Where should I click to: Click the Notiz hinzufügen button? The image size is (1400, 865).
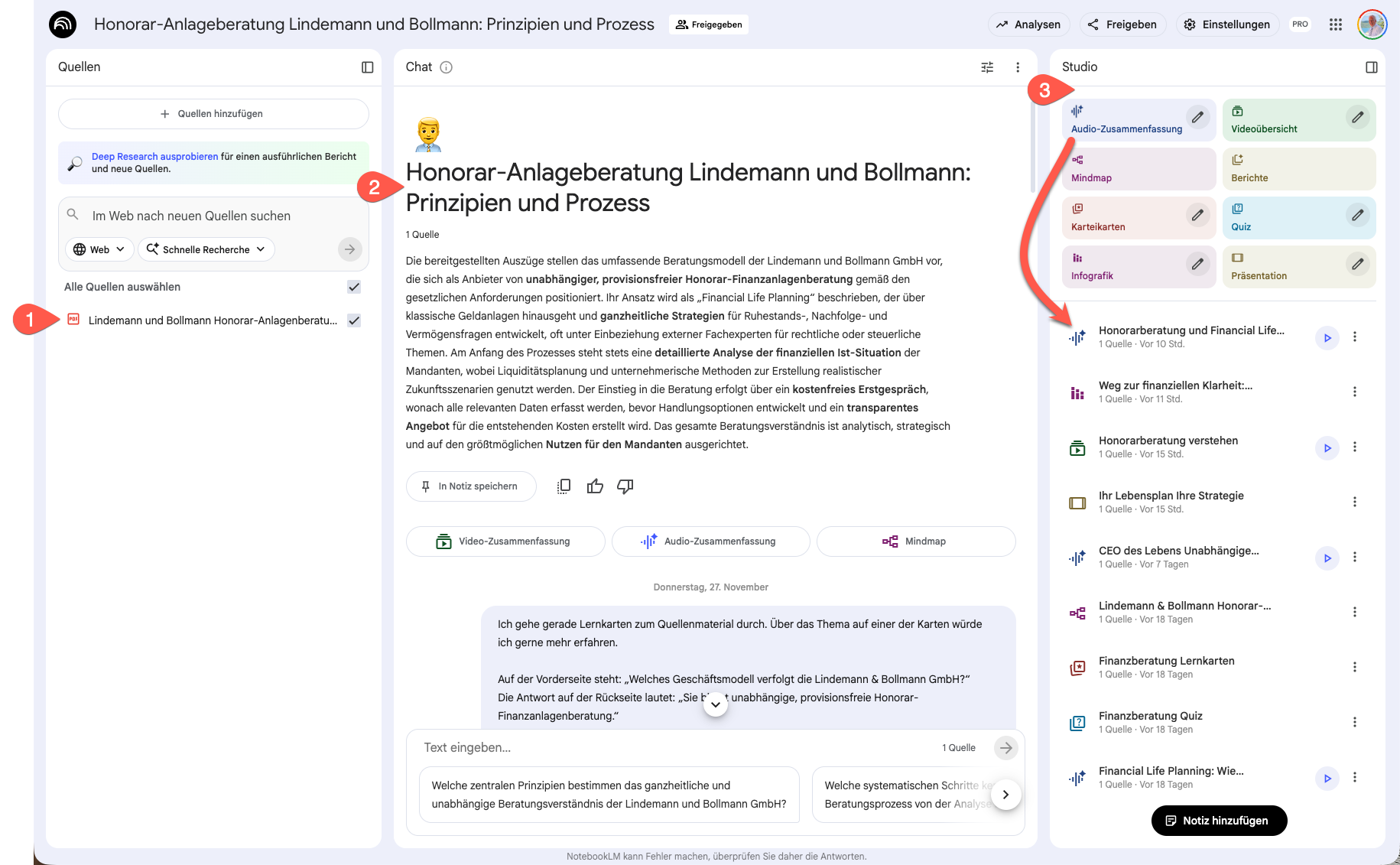tap(1219, 821)
